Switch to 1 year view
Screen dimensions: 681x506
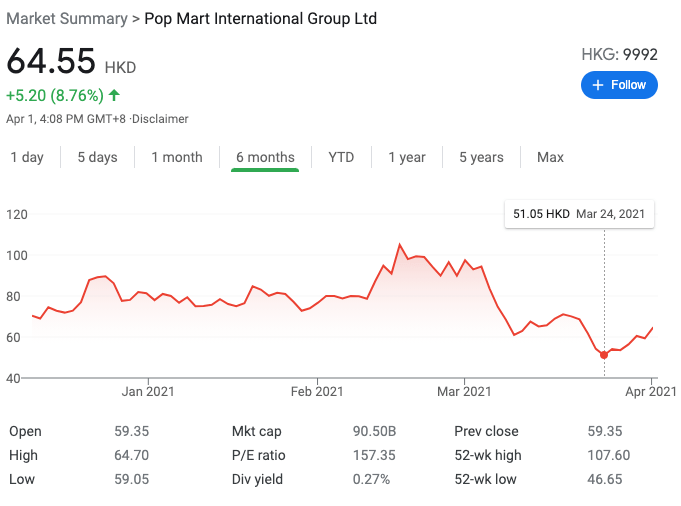(x=407, y=157)
